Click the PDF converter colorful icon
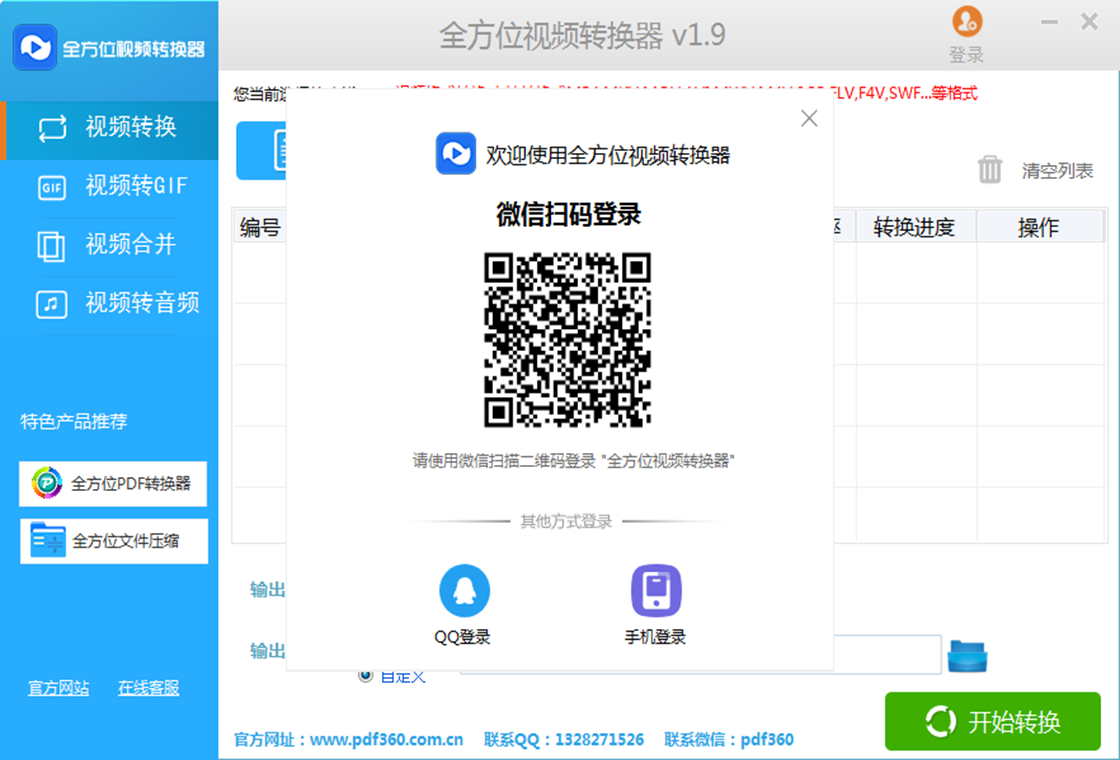The height and width of the screenshot is (760, 1120). 47,484
